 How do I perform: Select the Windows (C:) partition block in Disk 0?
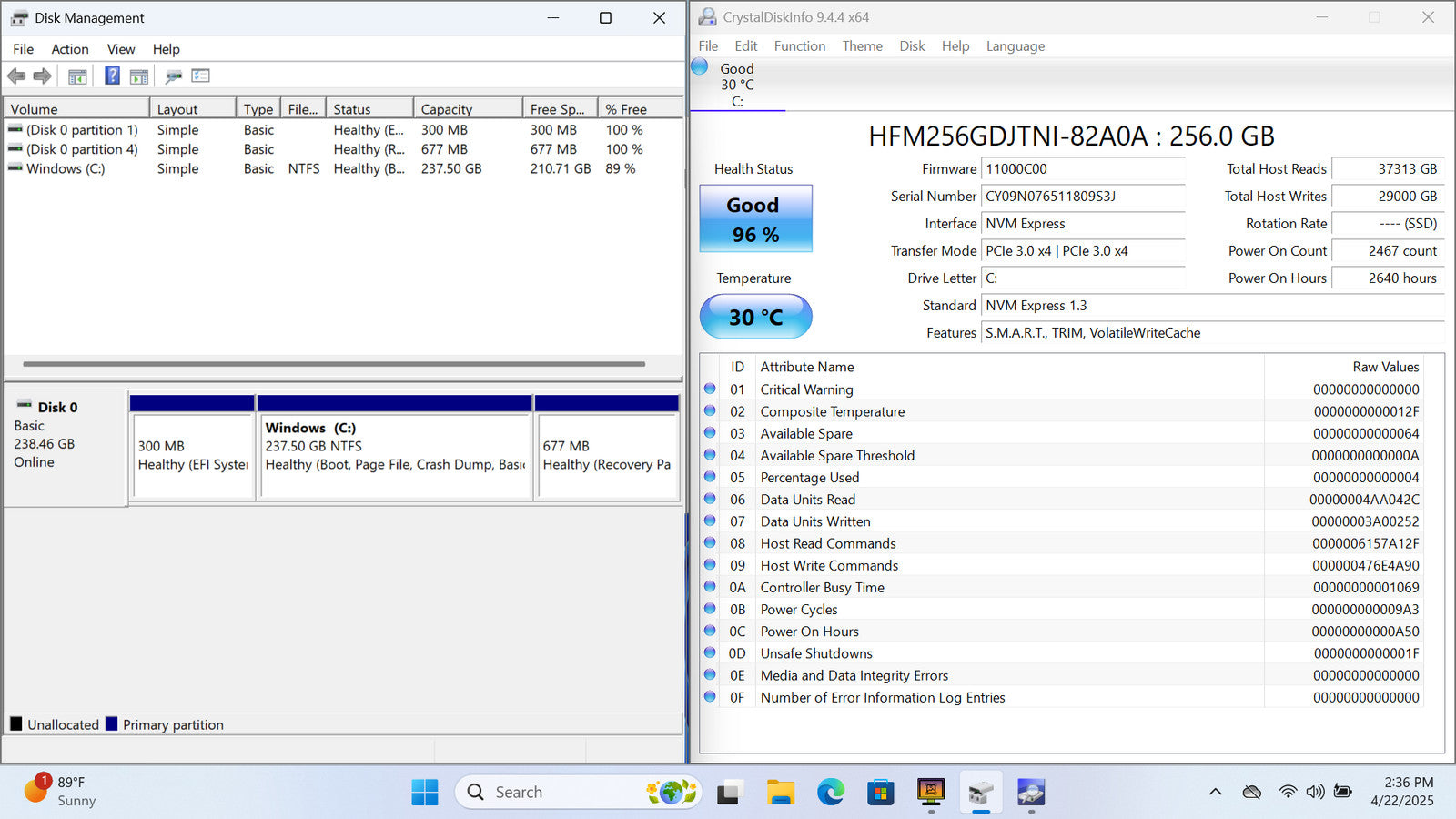[395, 455]
